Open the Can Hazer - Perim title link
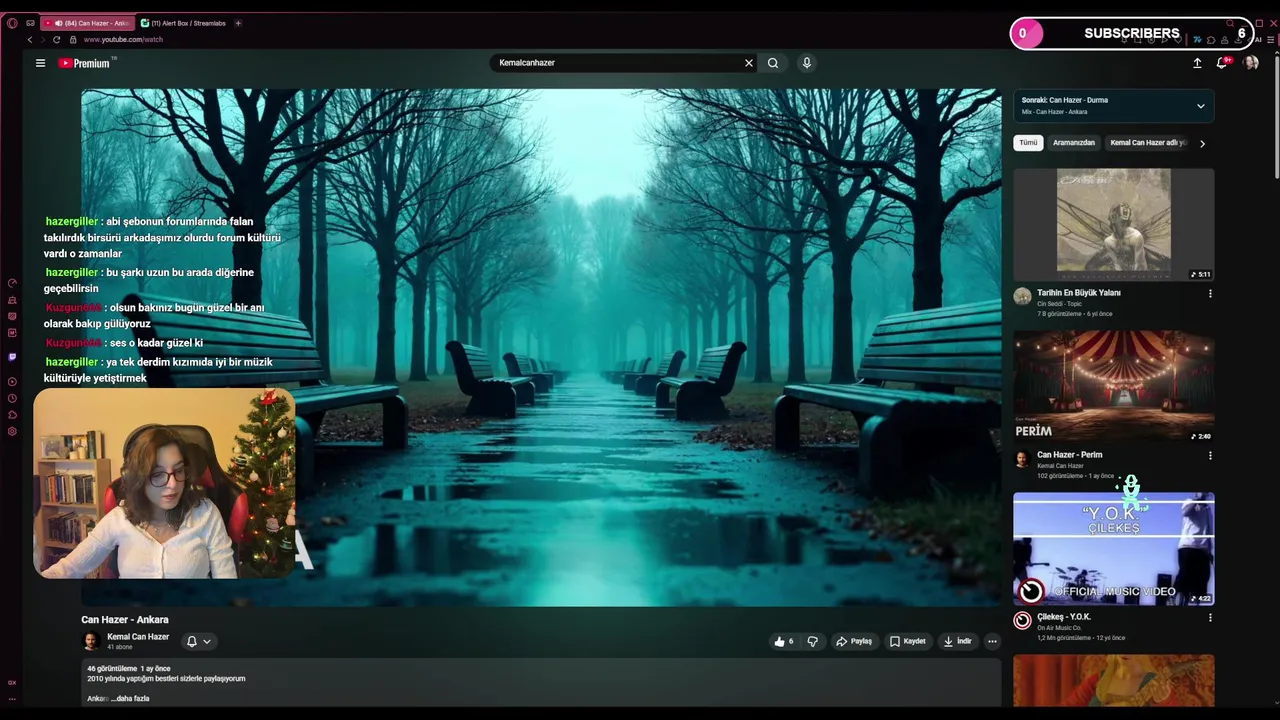The width and height of the screenshot is (1280, 720). pos(1069,455)
